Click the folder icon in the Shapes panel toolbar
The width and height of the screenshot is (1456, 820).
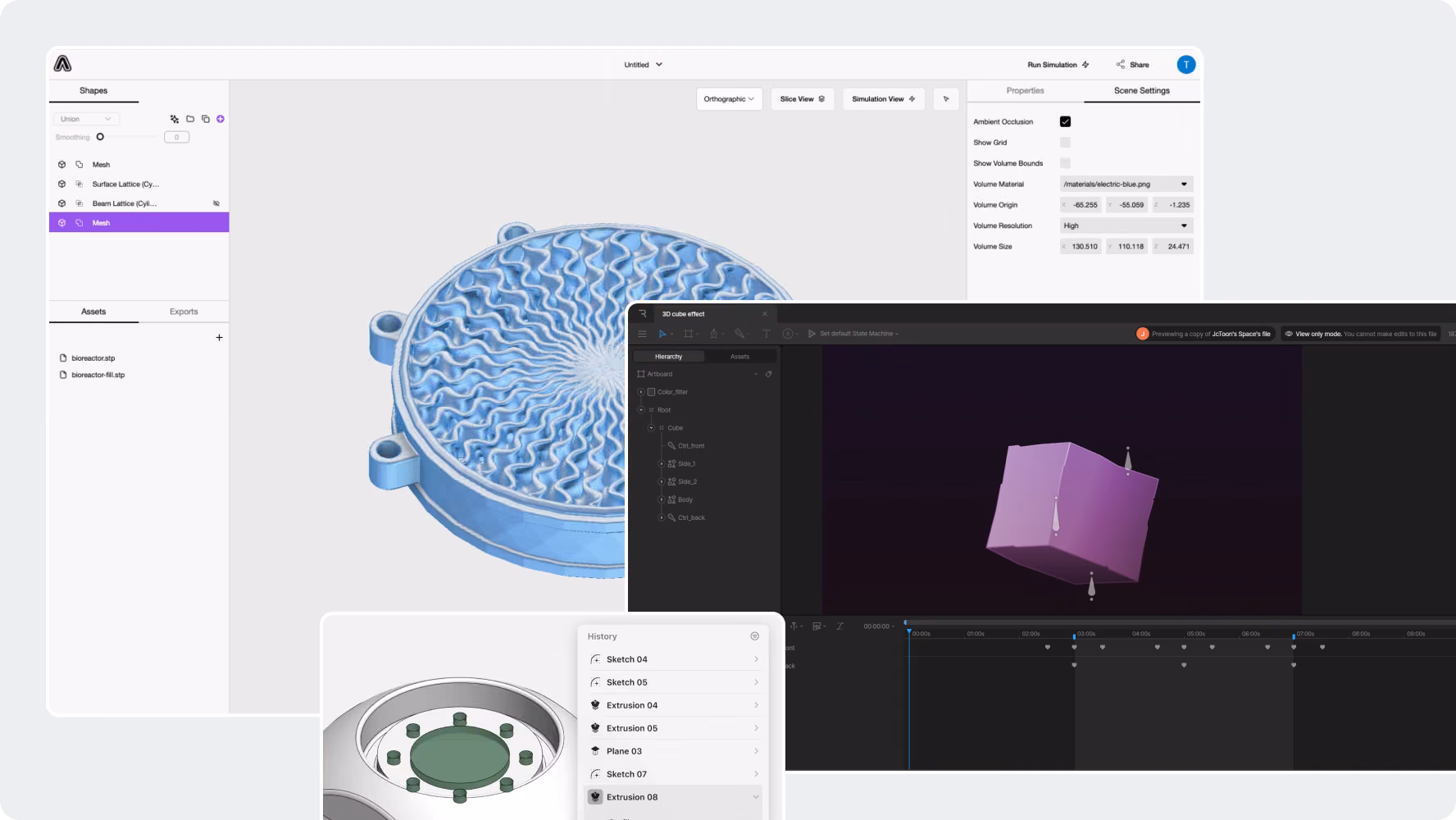coord(190,119)
